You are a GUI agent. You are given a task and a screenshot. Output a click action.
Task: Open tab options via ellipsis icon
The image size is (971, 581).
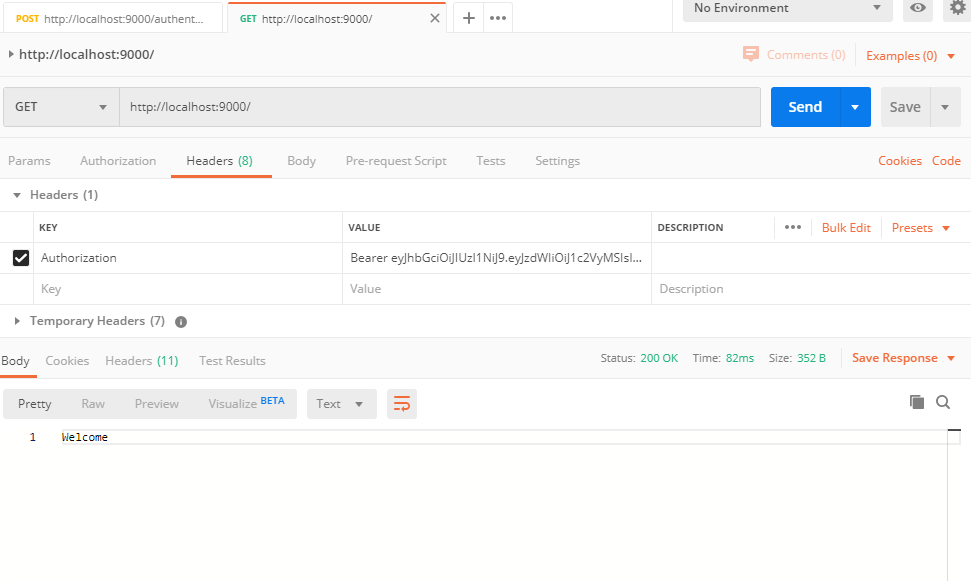(497, 17)
